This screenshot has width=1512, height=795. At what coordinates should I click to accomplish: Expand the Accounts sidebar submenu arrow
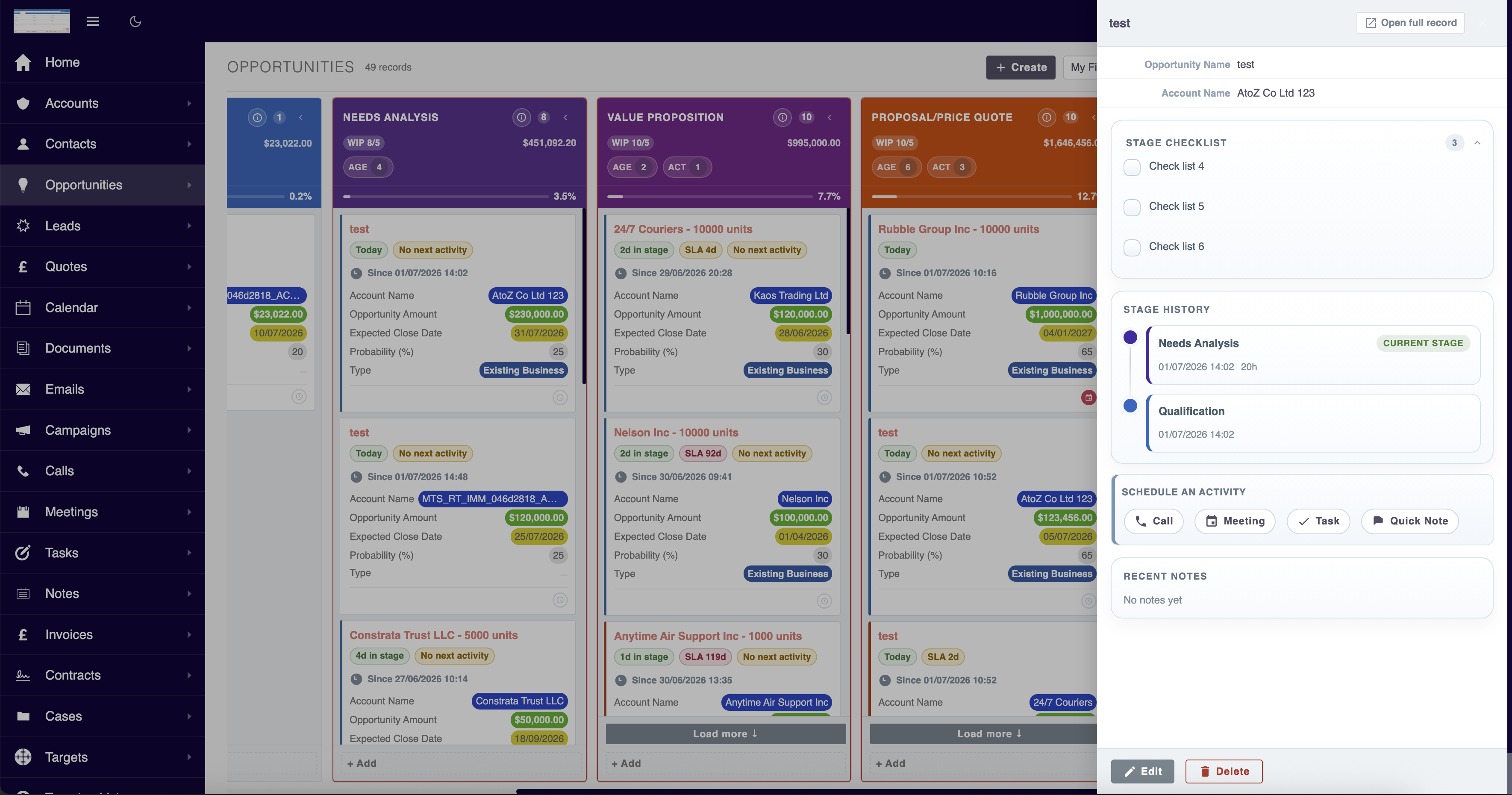click(189, 103)
